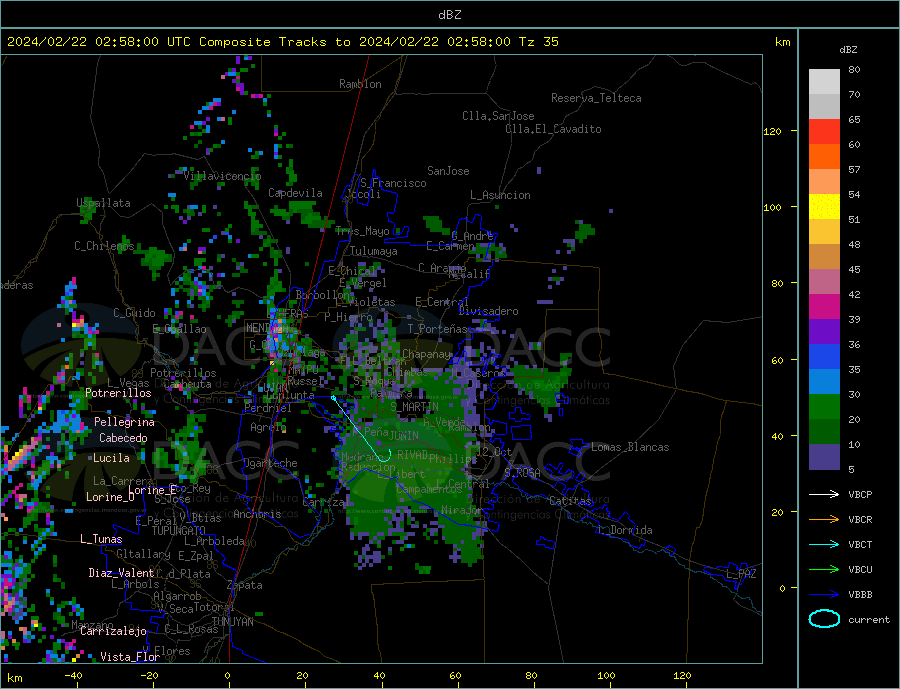The image size is (900, 689).
Task: Click the blue VBBB arrow legend icon
Action: point(824,594)
